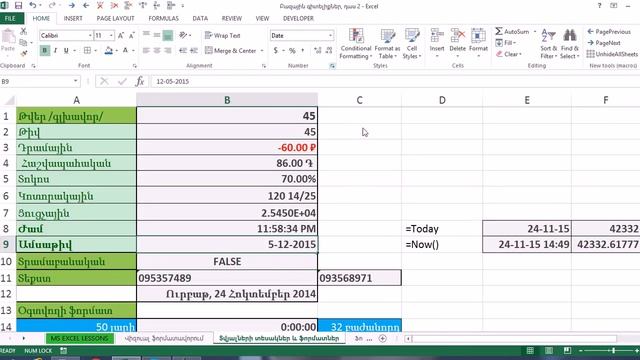This screenshot has height=360, width=640.
Task: Click the Clear button in the Editing group
Action: (509, 54)
